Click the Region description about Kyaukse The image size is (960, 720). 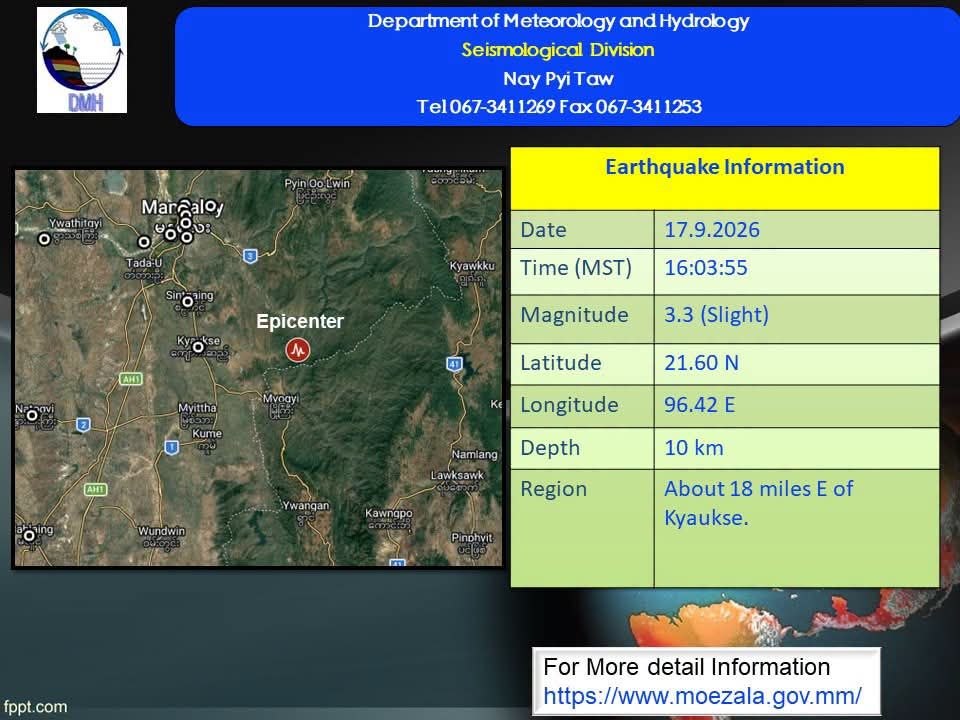tap(759, 503)
